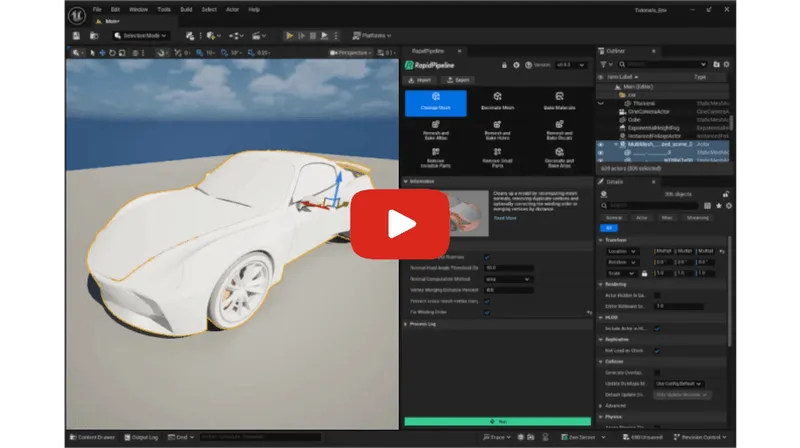Viewport: 800px width, 448px height.
Task: Toggle the Include Actor in HLOD checkbox
Action: pos(657,329)
